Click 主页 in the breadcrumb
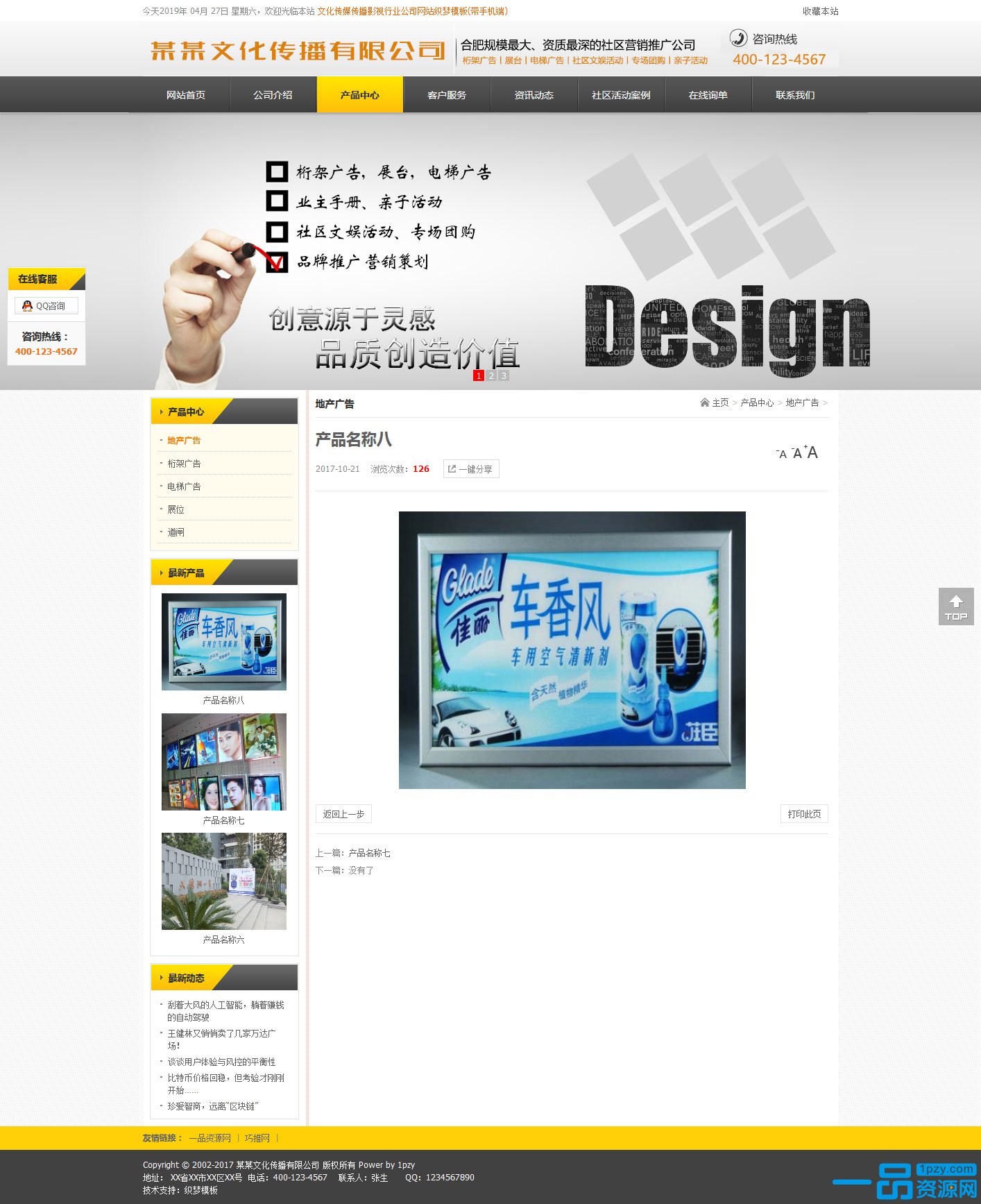The image size is (981, 1204). 721,402
